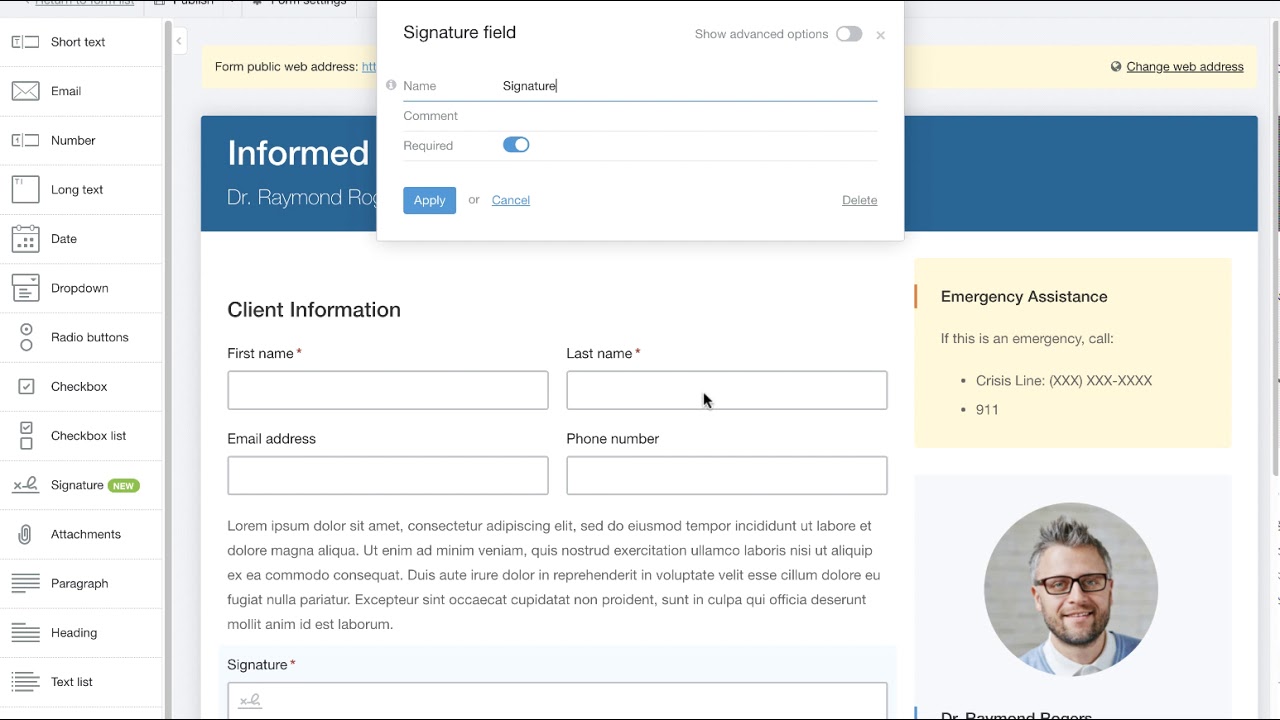Select the Signature field icon in sidebar
The height and width of the screenshot is (720, 1280).
[x=26, y=485]
